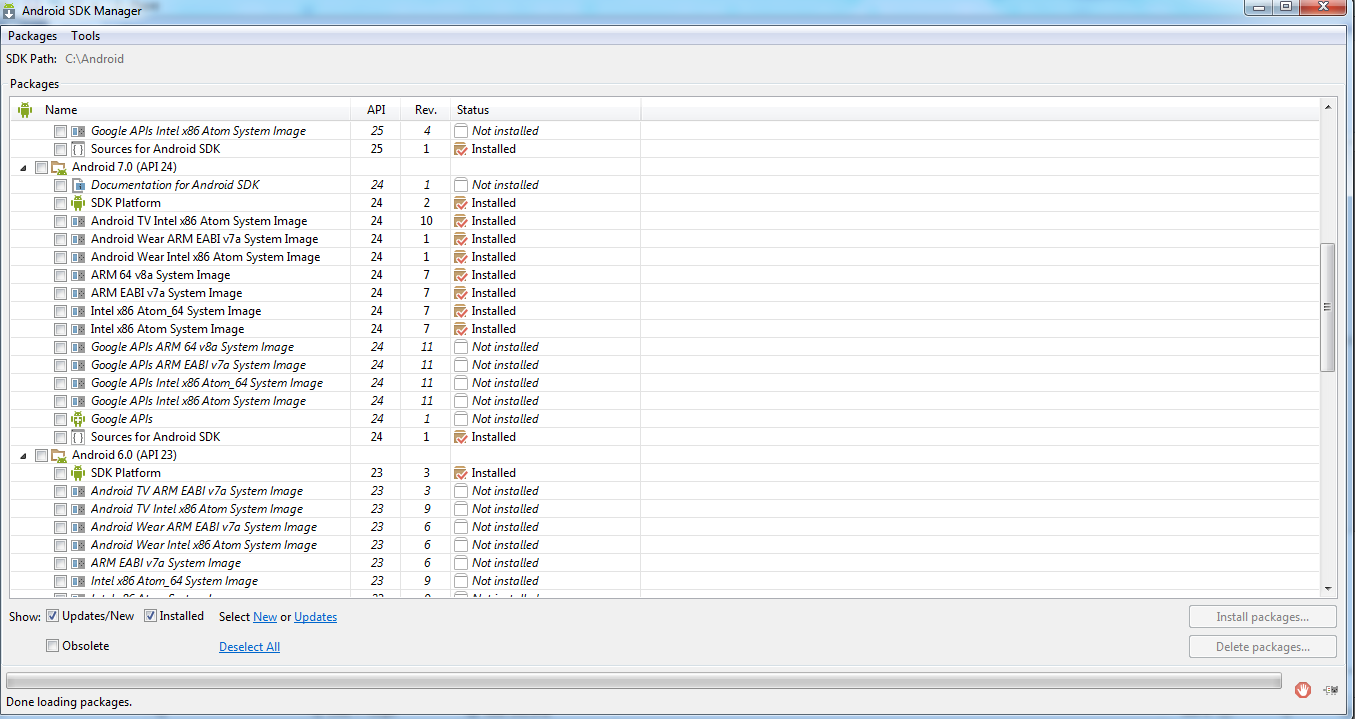Click the Delete packages button
The image size is (1355, 719).
pos(1263,647)
